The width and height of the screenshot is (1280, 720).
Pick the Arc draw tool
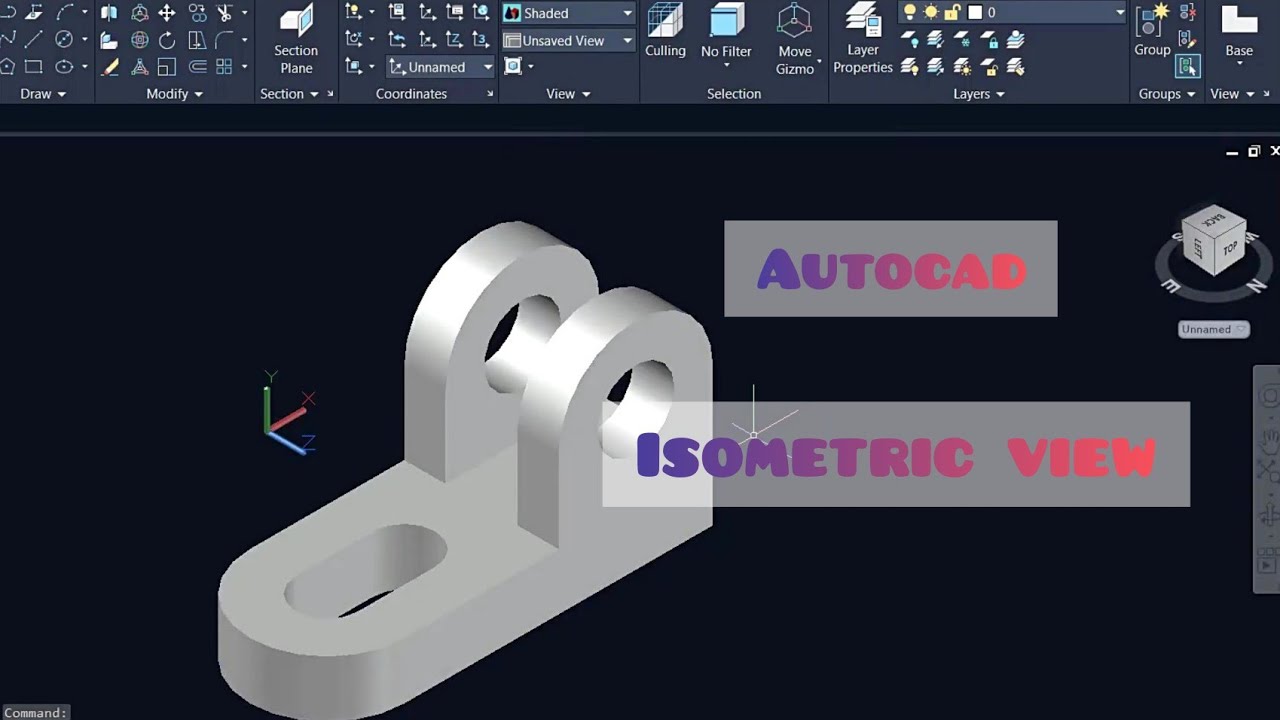[x=64, y=13]
